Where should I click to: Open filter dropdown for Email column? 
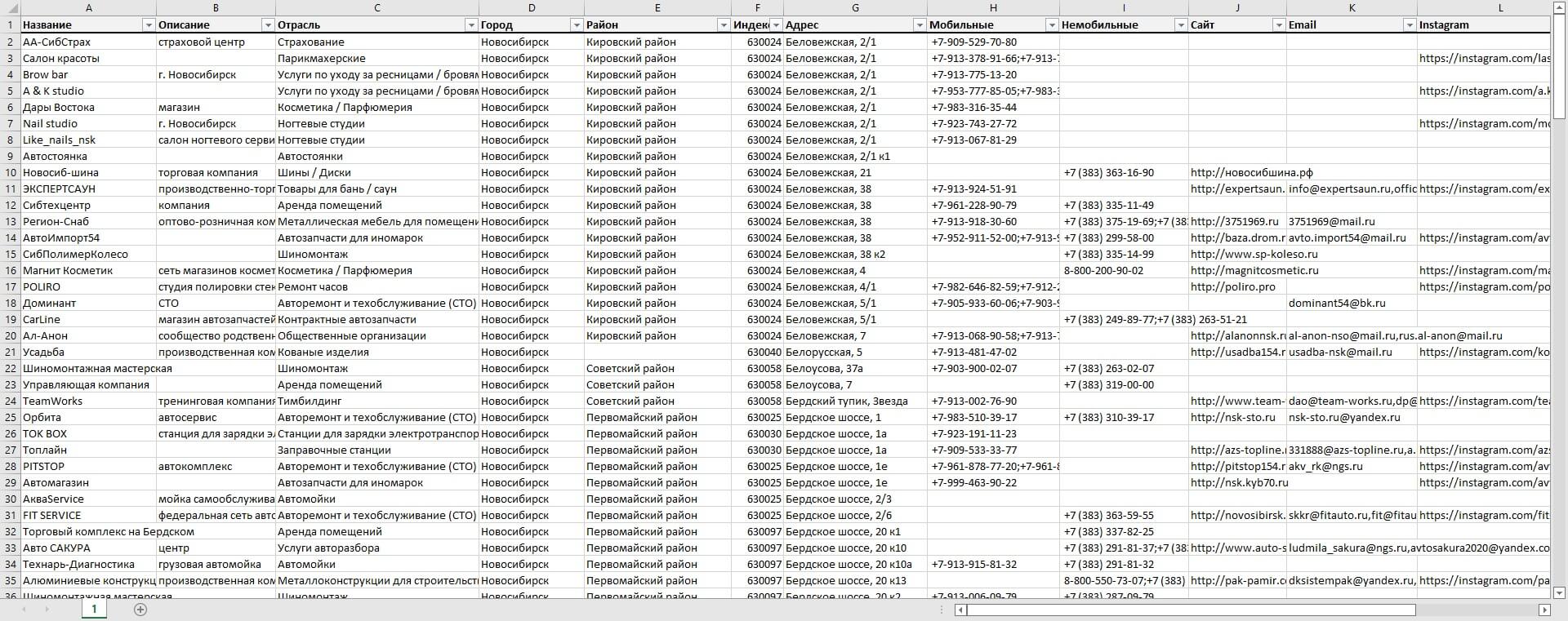[x=1410, y=25]
